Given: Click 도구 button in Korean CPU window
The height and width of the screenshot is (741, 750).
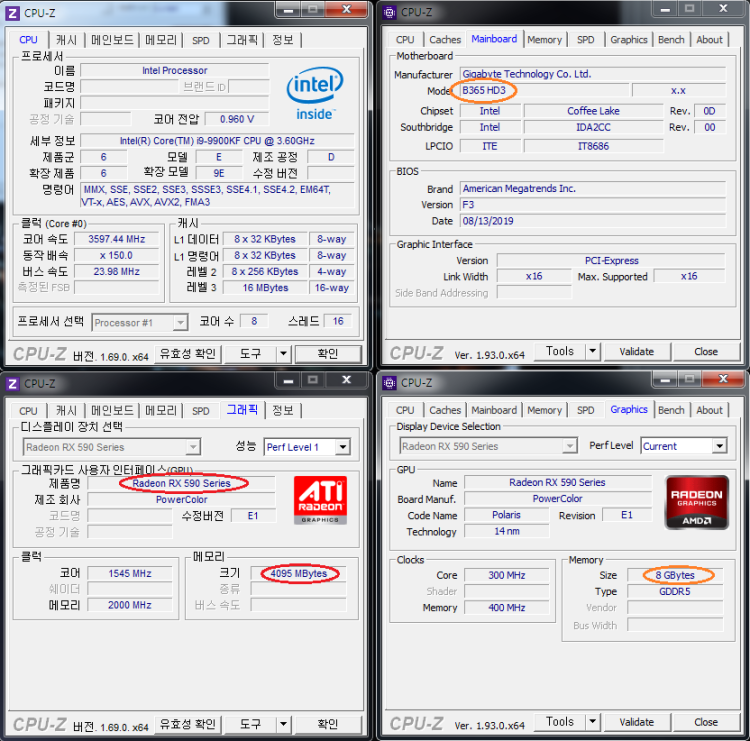Looking at the screenshot, I should (x=251, y=354).
